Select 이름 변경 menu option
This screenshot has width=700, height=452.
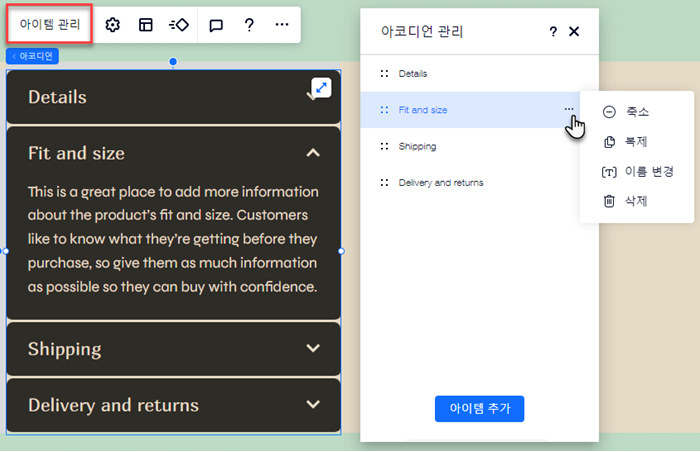(648, 172)
